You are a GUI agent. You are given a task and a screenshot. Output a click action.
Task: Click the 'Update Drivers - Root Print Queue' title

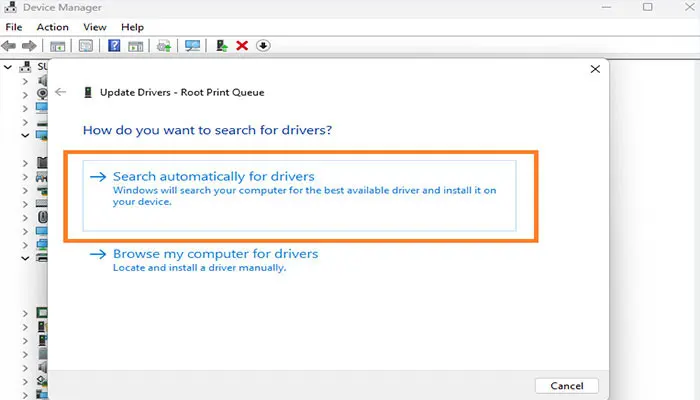(x=182, y=92)
